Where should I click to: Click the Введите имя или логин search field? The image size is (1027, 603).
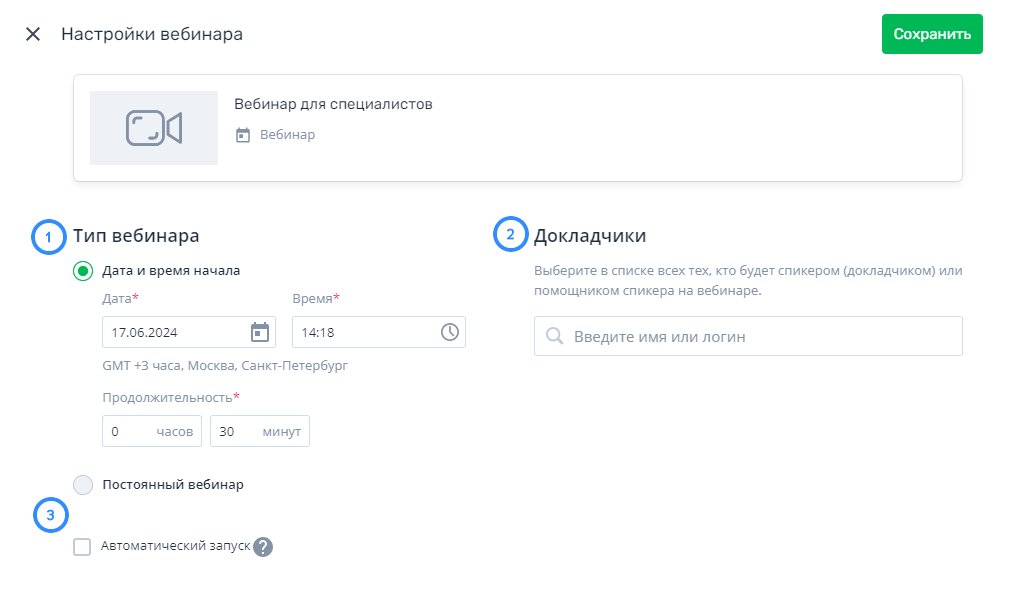click(x=760, y=337)
